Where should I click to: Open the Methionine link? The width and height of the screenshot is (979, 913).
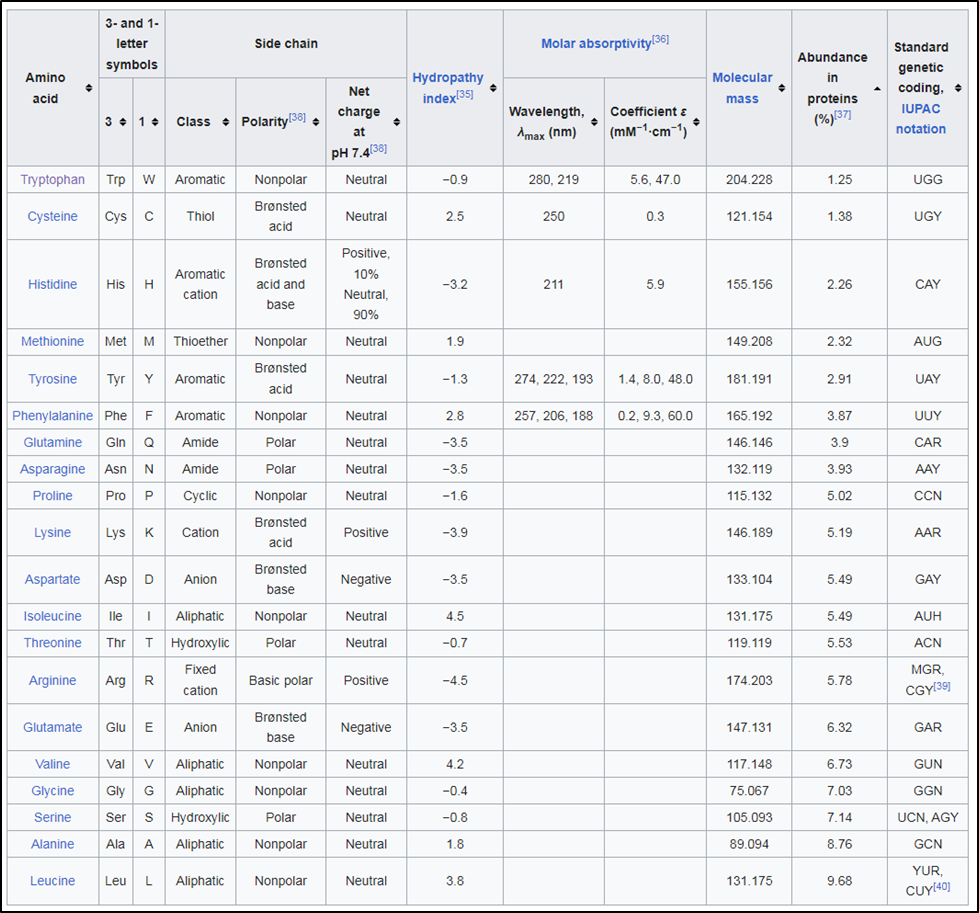[52, 342]
